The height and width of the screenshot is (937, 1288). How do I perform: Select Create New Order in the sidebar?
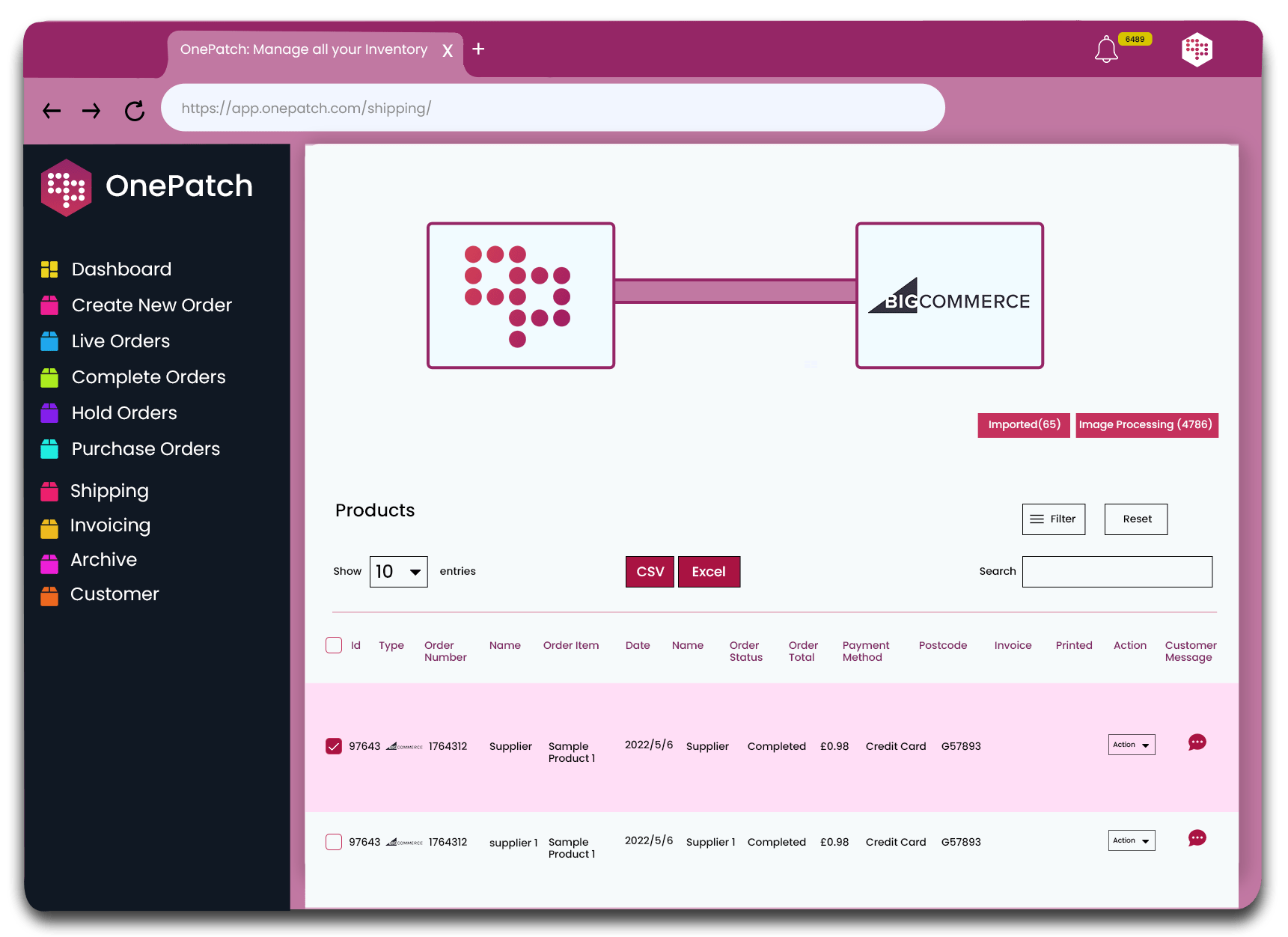(x=151, y=305)
